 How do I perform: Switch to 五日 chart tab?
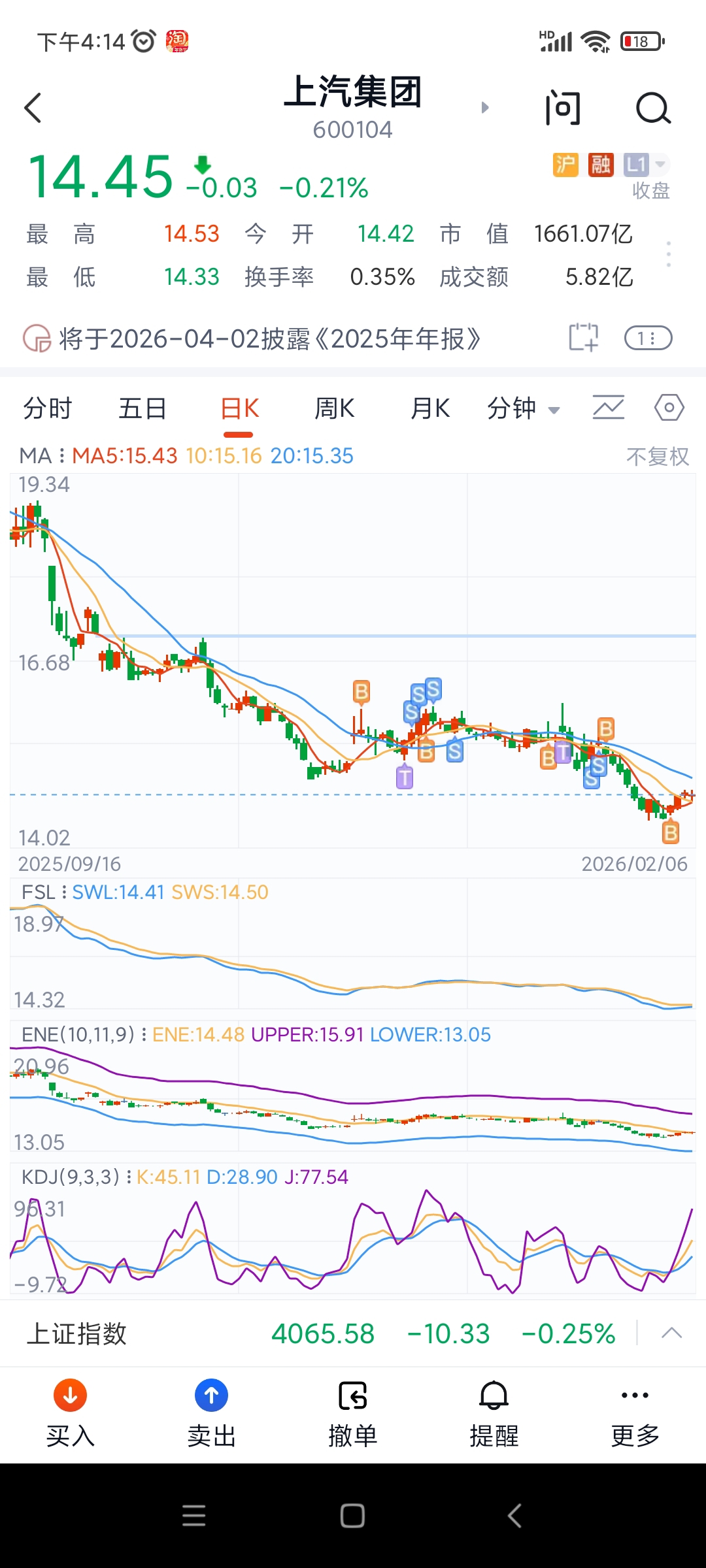tap(143, 409)
